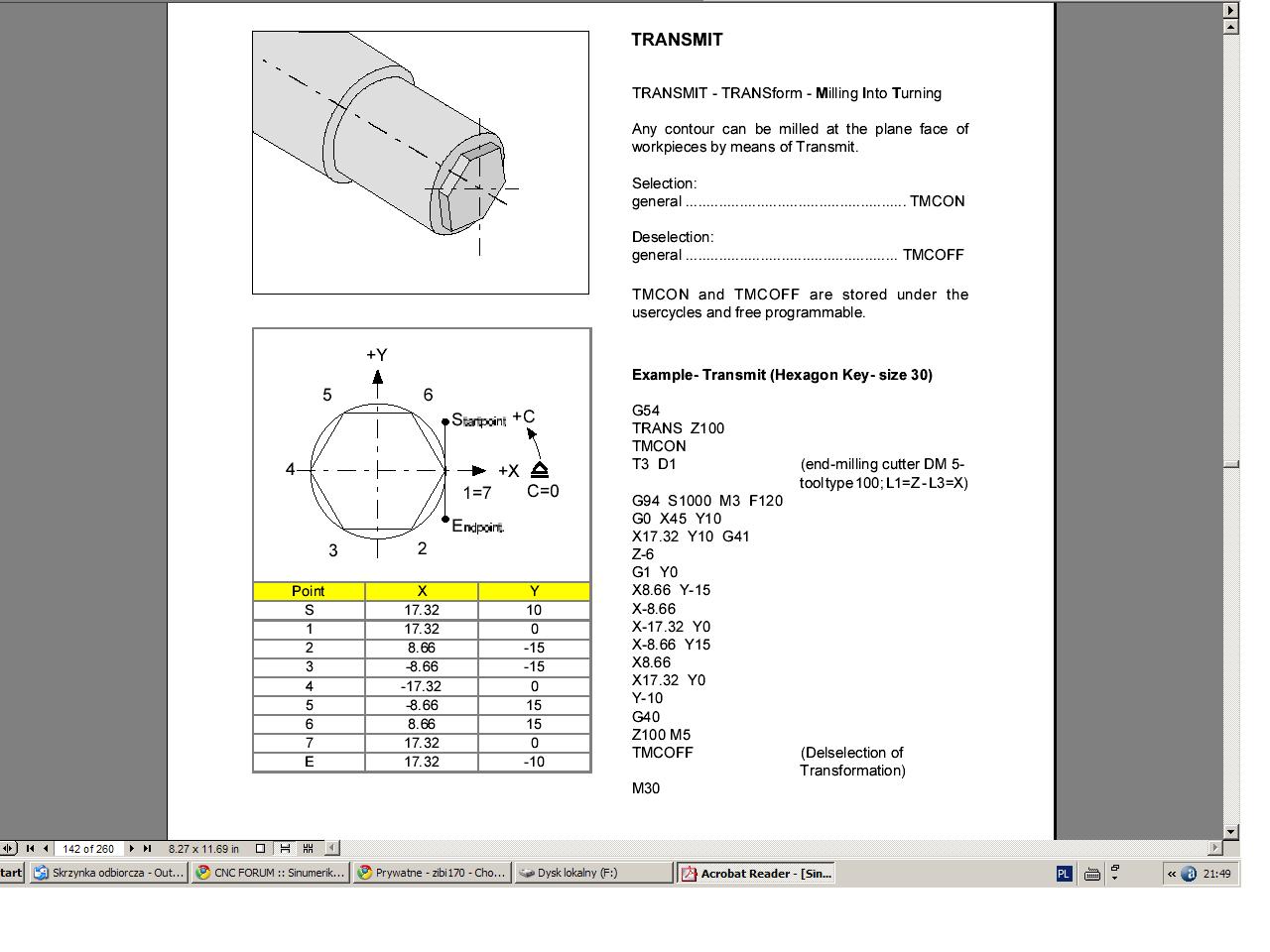Viewport: 1270px width, 952px height.
Task: Click the TRANSMIT heading
Action: 678,40
